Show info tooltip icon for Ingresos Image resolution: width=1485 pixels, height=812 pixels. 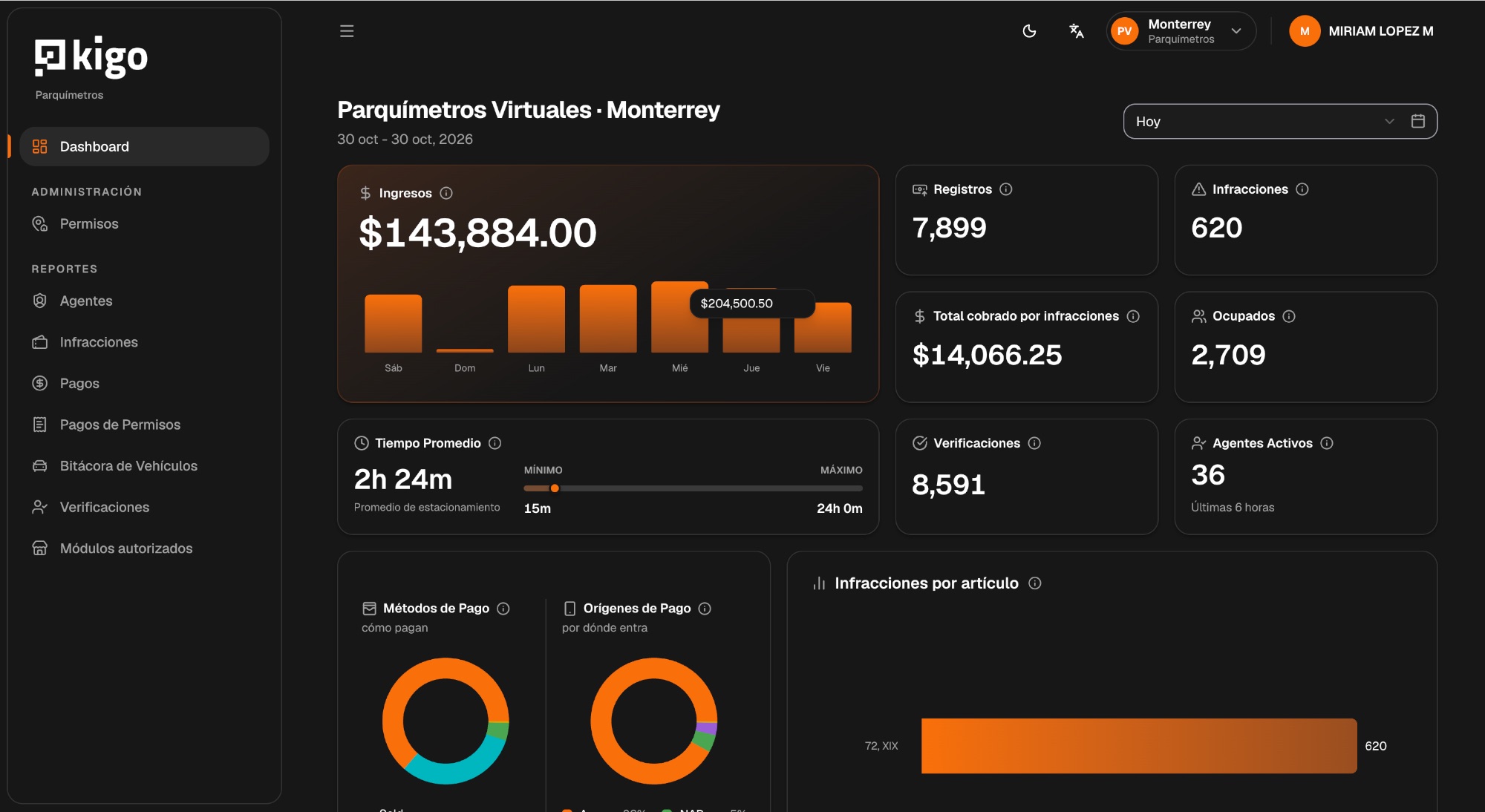(x=446, y=193)
